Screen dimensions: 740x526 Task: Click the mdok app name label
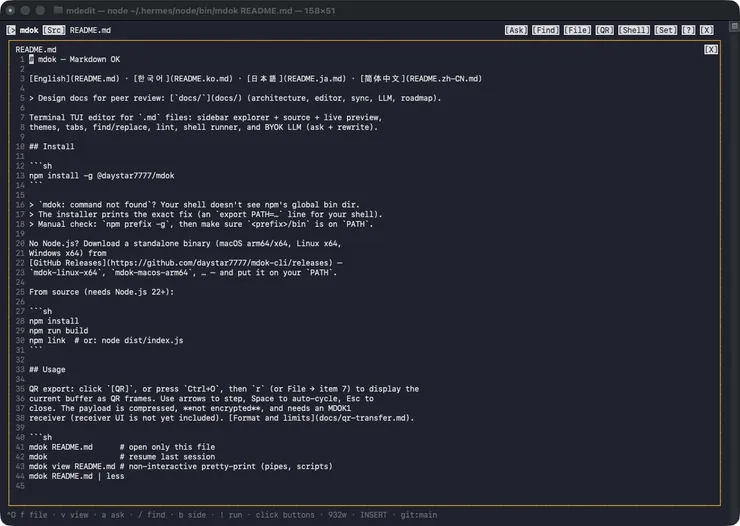click(x=29, y=30)
